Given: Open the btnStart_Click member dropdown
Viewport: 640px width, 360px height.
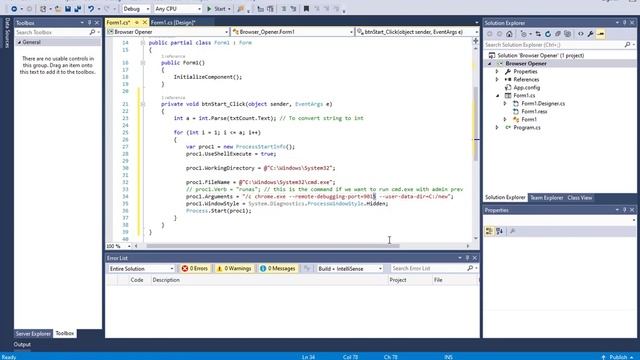Looking at the screenshot, I should coord(417,32).
